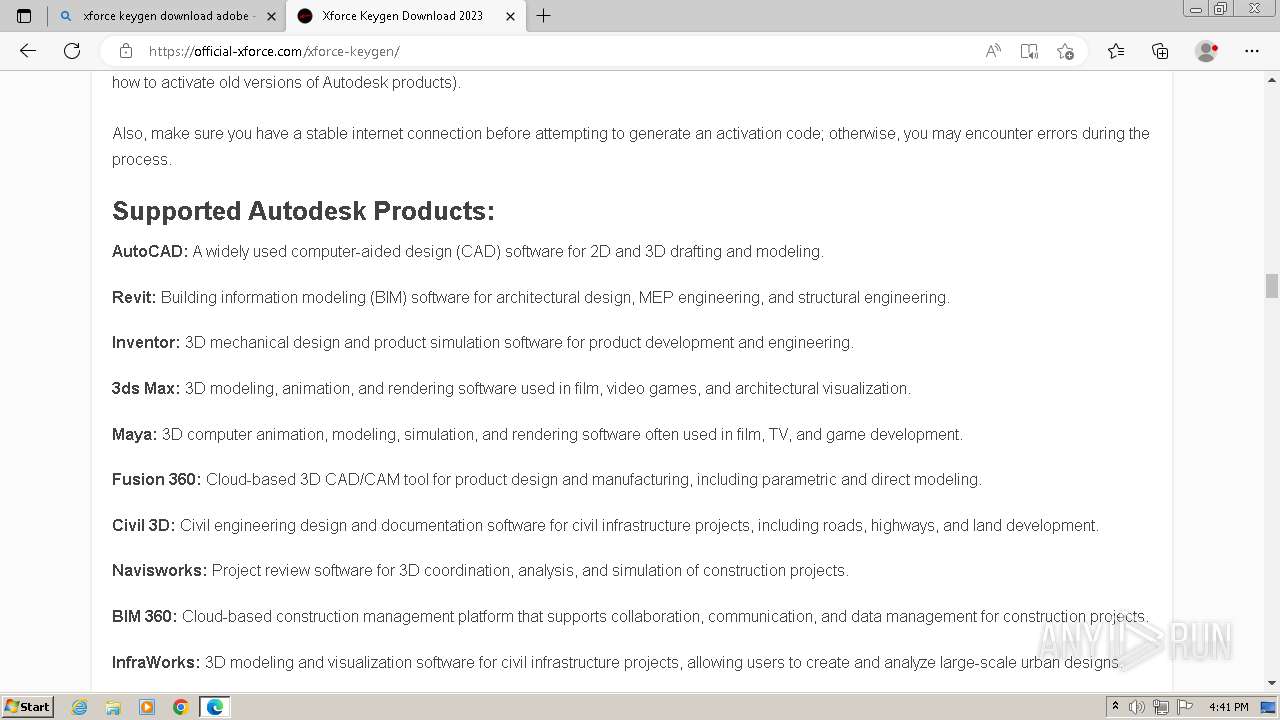The image size is (1280, 720).
Task: Open the Settings and more menu
Action: [x=1252, y=51]
